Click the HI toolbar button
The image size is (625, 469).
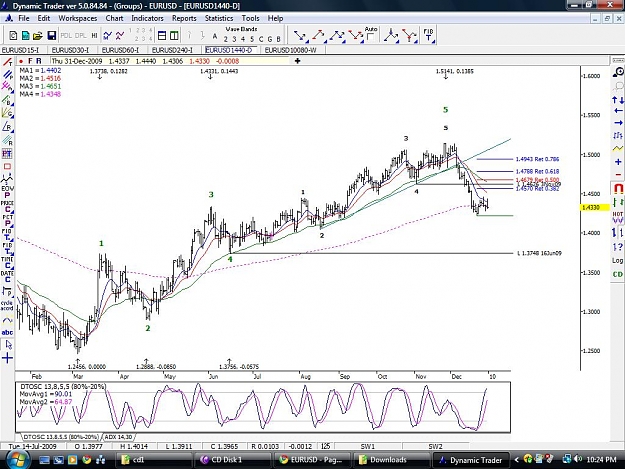(94, 36)
